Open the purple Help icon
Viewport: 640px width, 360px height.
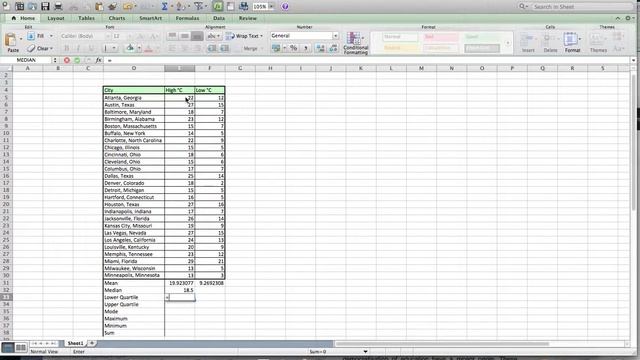tap(285, 7)
